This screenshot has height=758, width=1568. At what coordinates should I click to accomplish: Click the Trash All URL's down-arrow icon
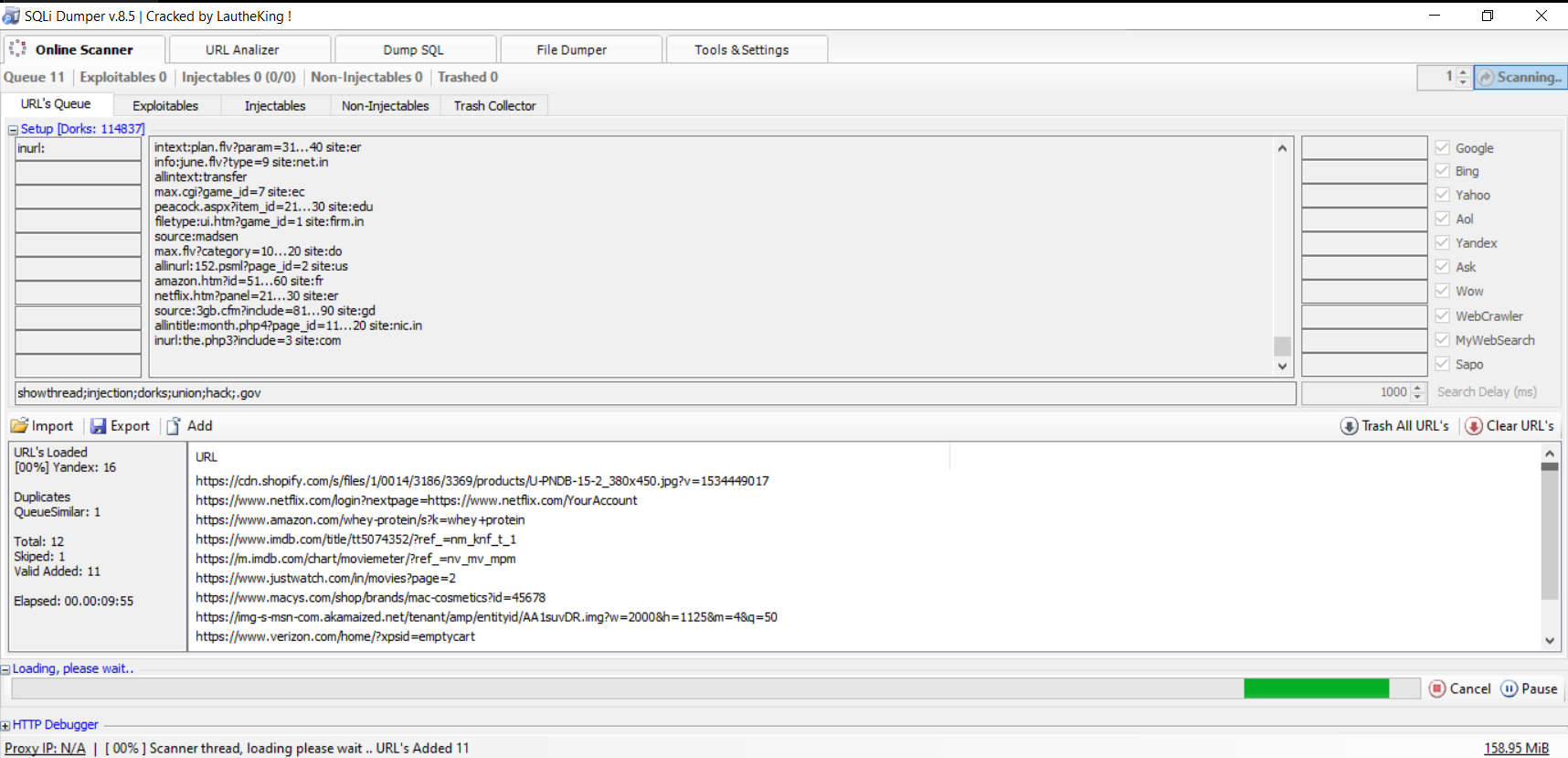1349,426
